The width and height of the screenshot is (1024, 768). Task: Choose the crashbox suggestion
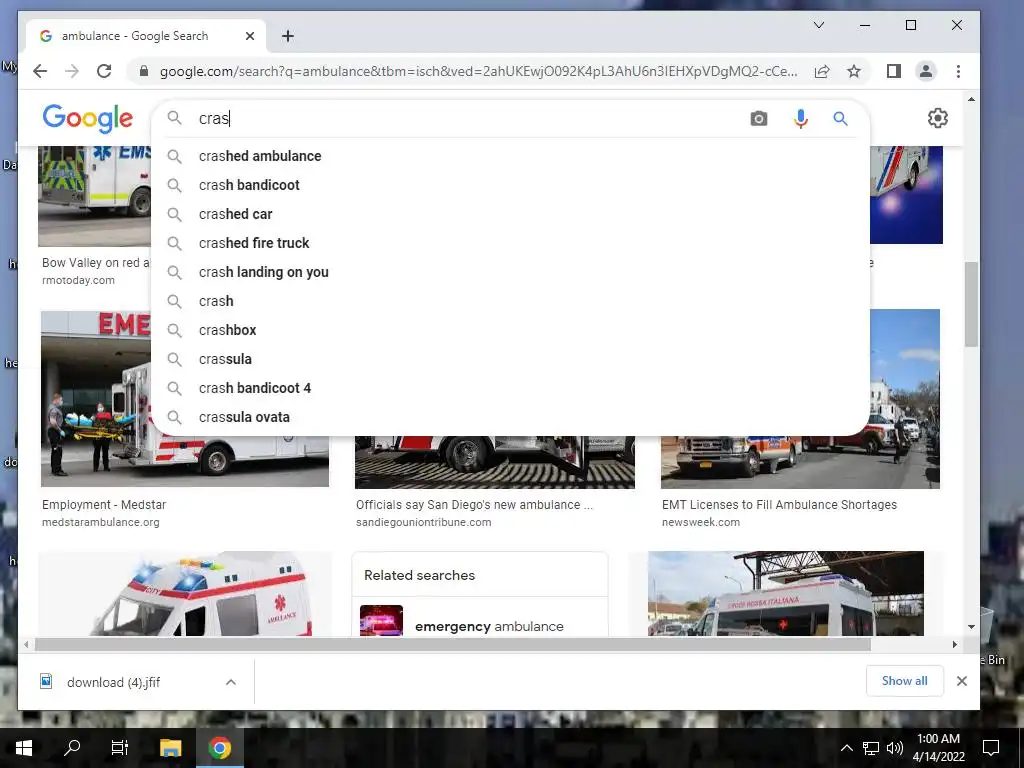tap(510, 330)
